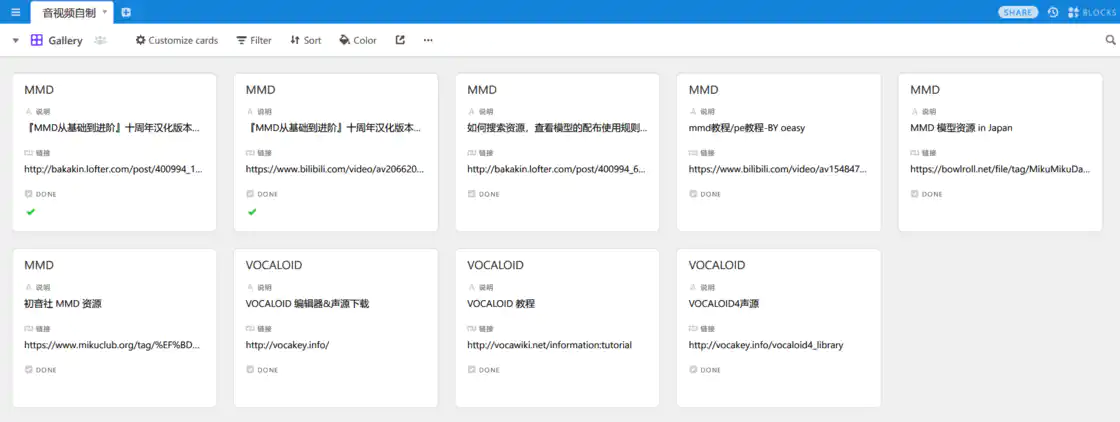The width and height of the screenshot is (1120, 422).
Task: Open revision history clock icon
Action: (x=1053, y=12)
